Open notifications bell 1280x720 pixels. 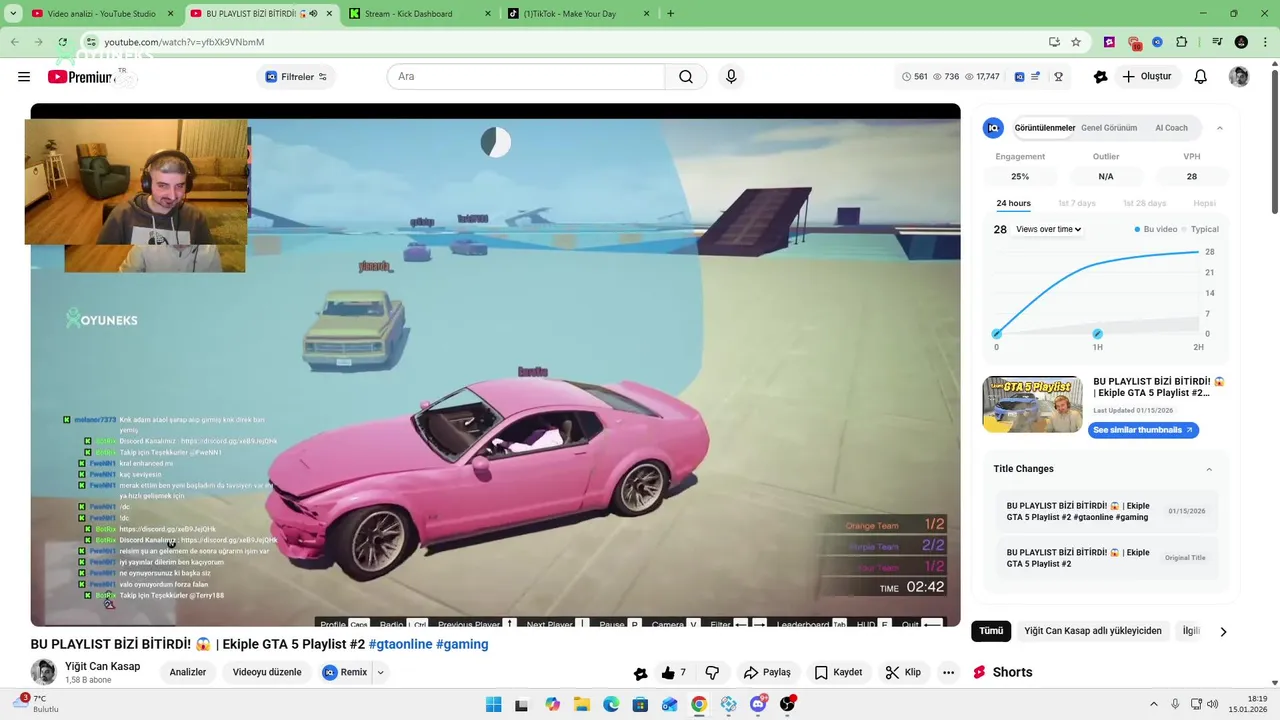click(1201, 77)
